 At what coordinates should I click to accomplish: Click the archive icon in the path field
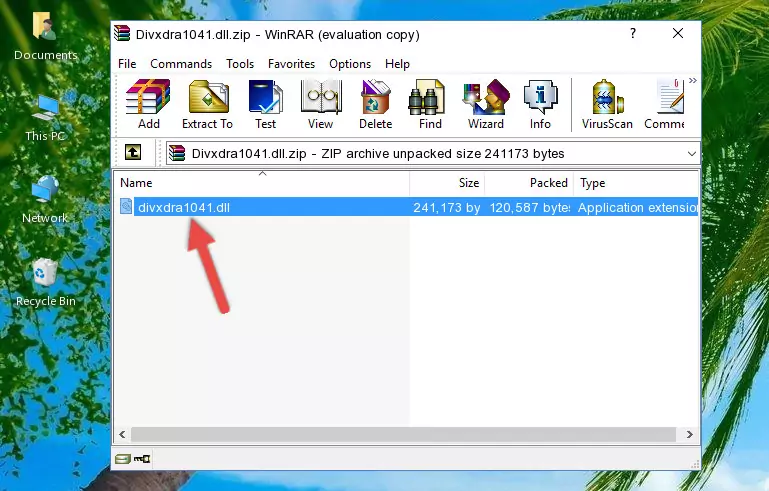click(177, 154)
